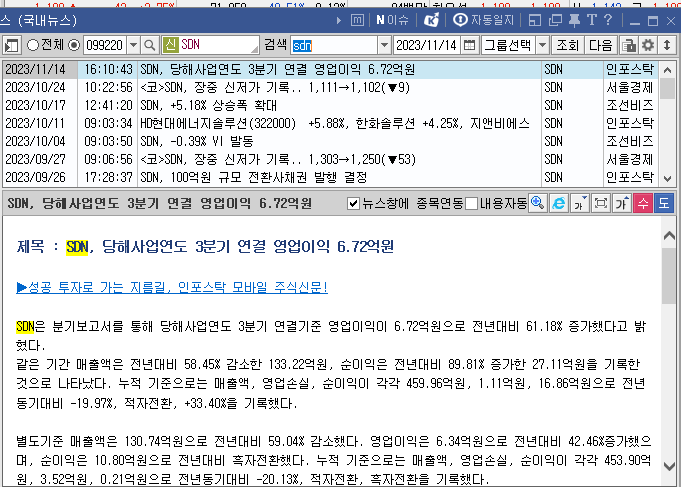Click time 16:10:43 in first row
The height and width of the screenshot is (487, 681).
click(108, 69)
